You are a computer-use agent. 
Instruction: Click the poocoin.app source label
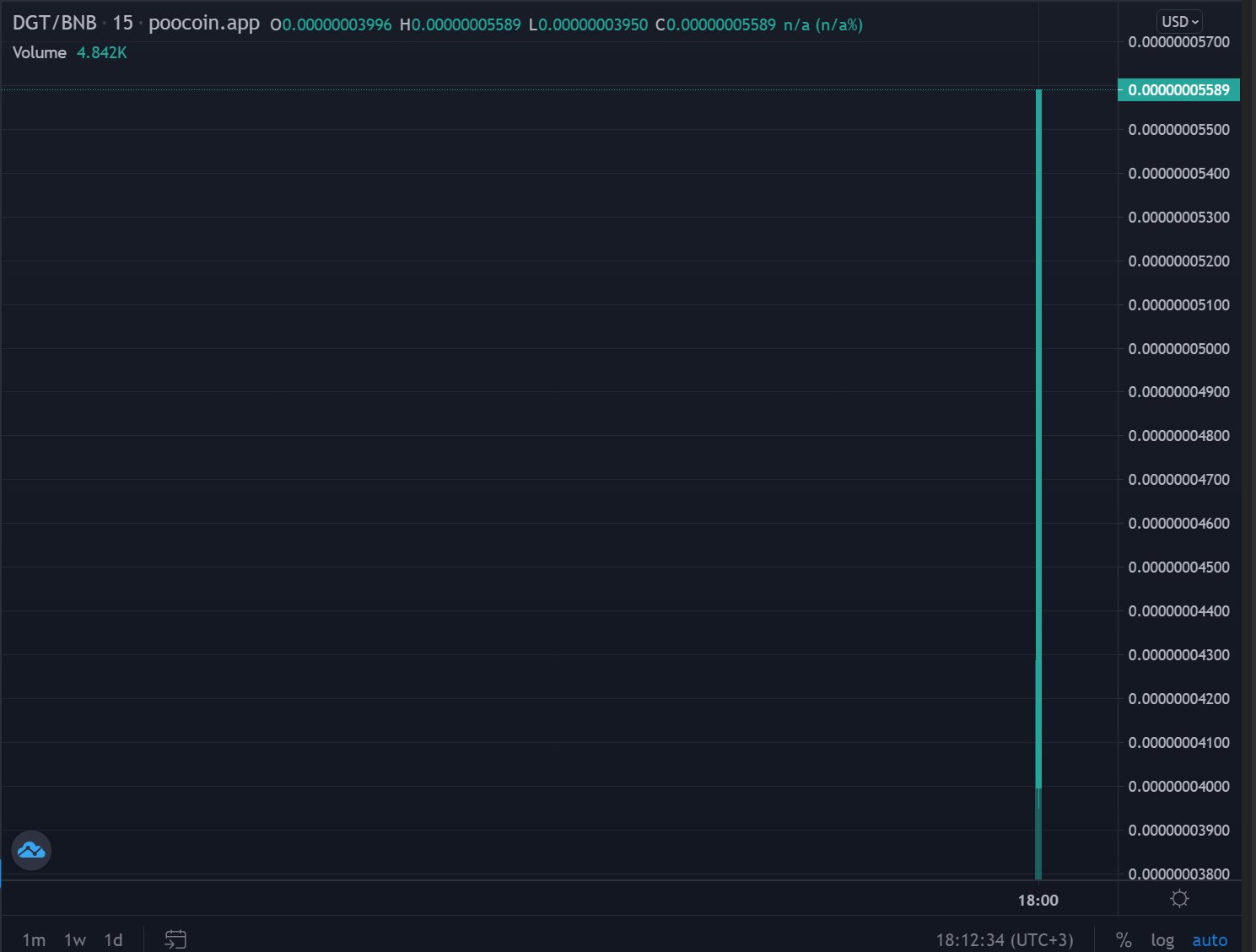click(x=204, y=24)
